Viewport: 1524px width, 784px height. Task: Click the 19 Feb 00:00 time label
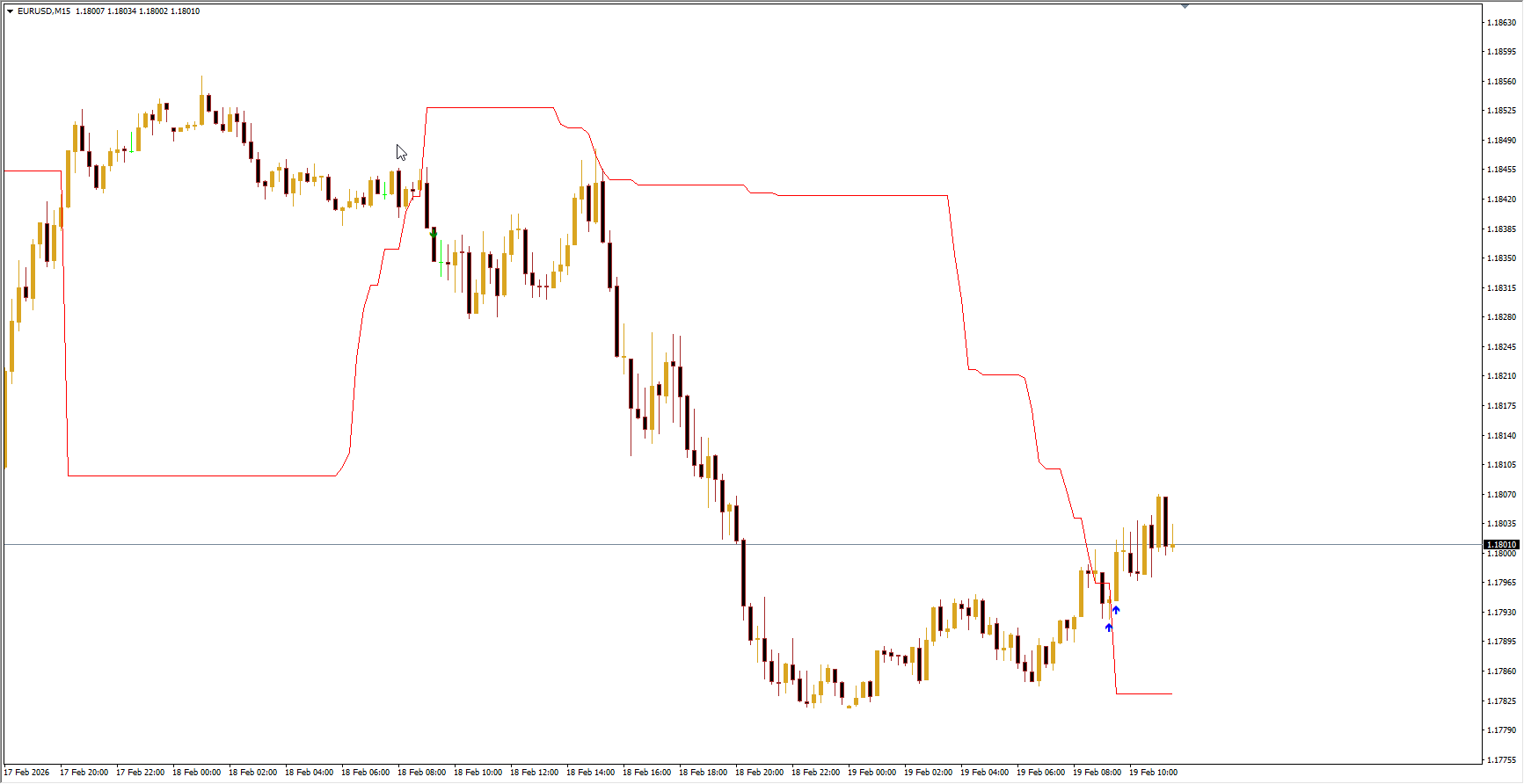pyautogui.click(x=871, y=773)
